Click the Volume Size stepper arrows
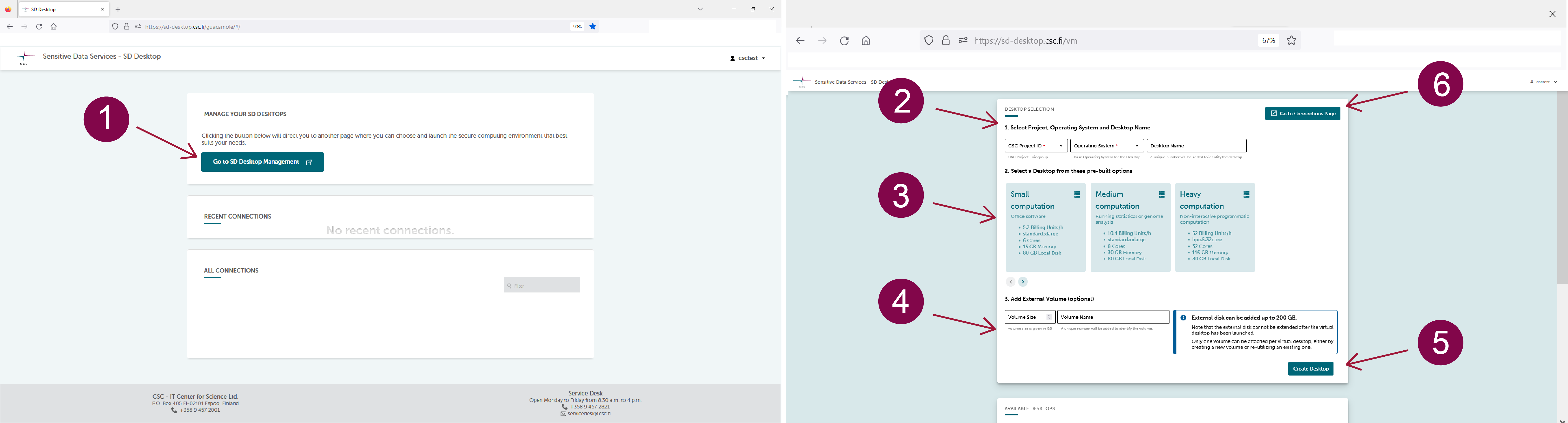The image size is (1568, 423). coord(1049,317)
